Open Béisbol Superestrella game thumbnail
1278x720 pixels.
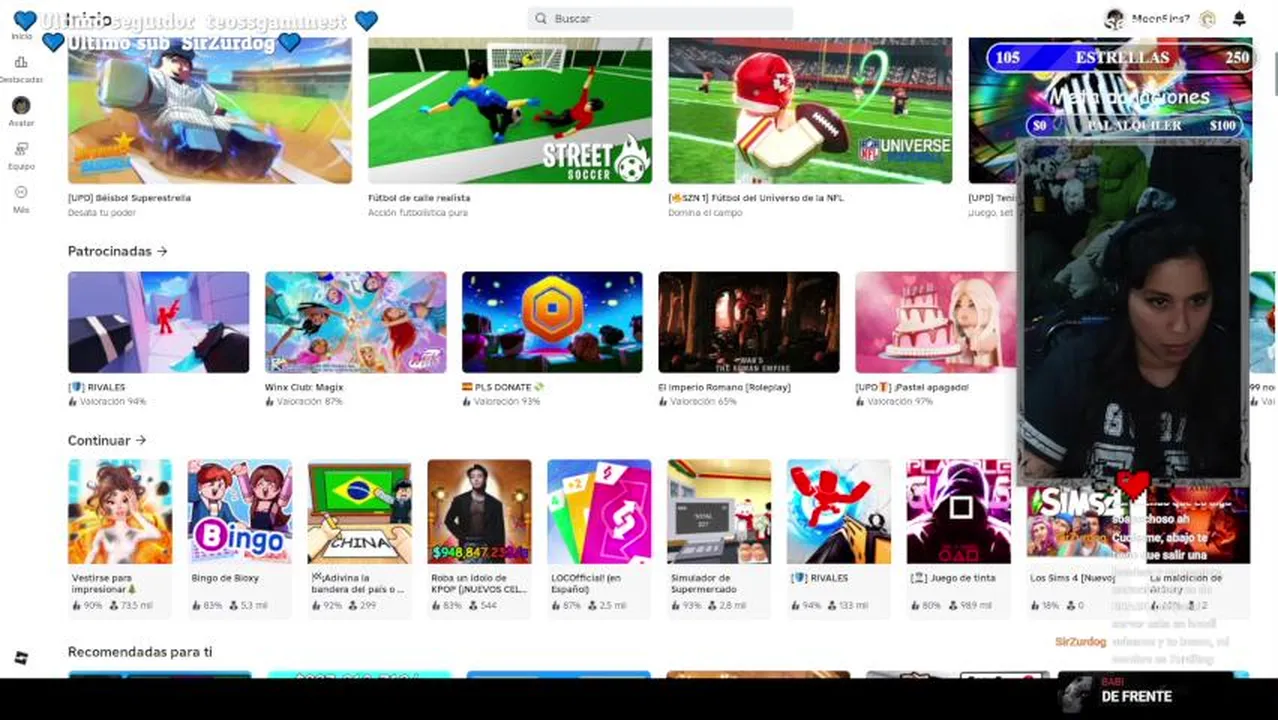pos(210,111)
